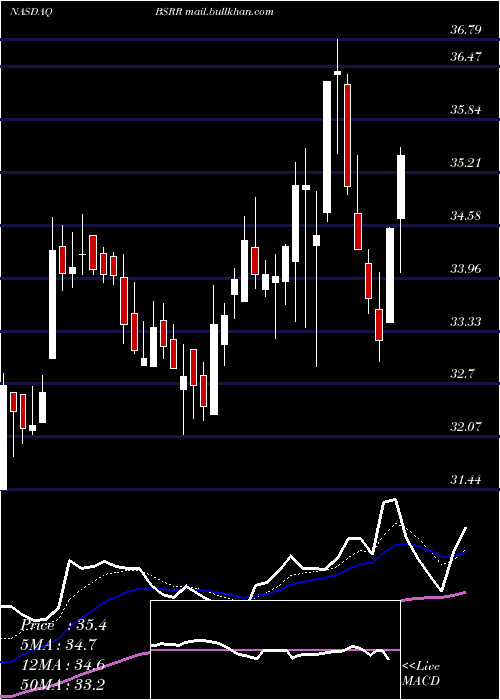
Task: Select the 33.33 price level label
Action: 466,321
